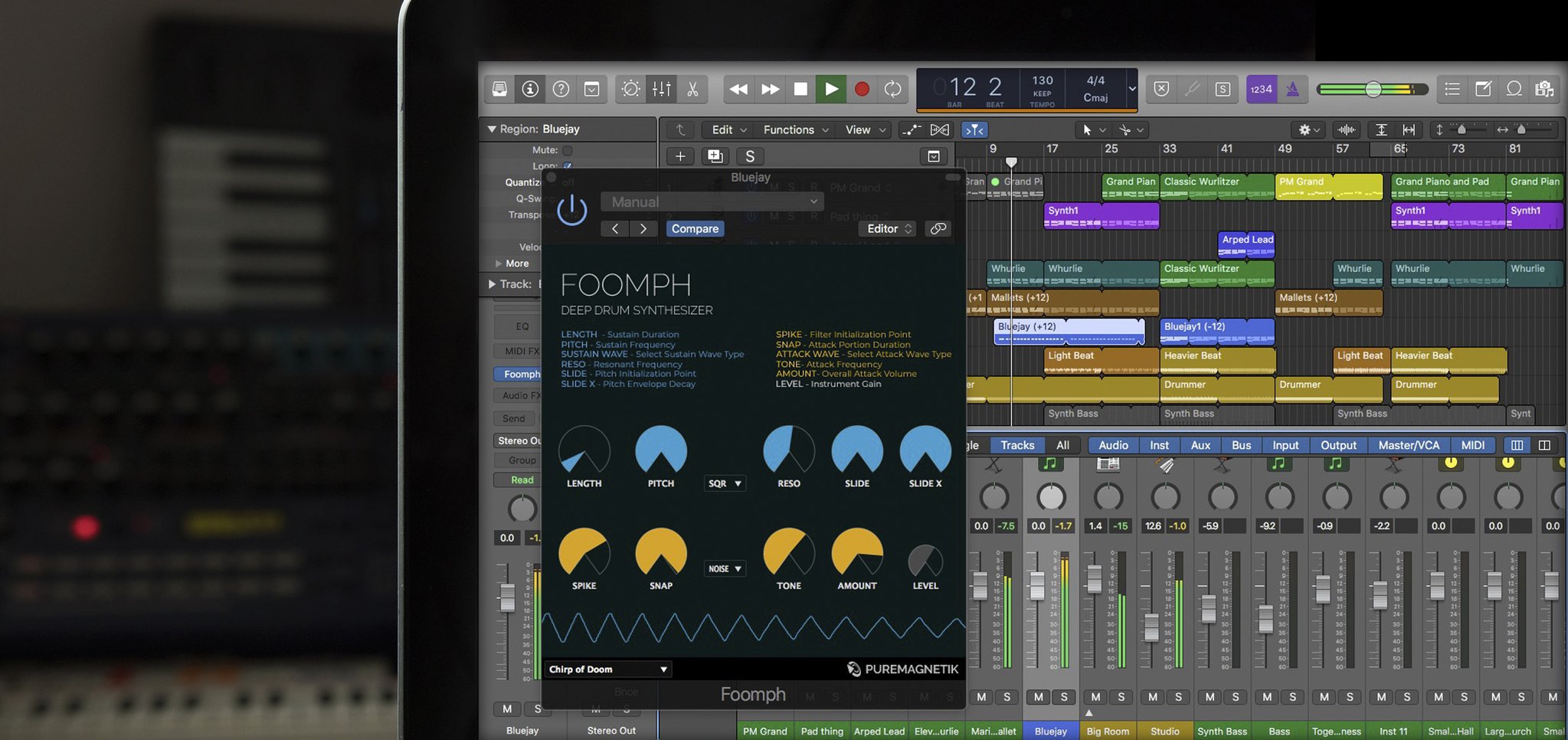Click the Foomph AMOUNT knob
The width and height of the screenshot is (1568, 740).
(857, 552)
